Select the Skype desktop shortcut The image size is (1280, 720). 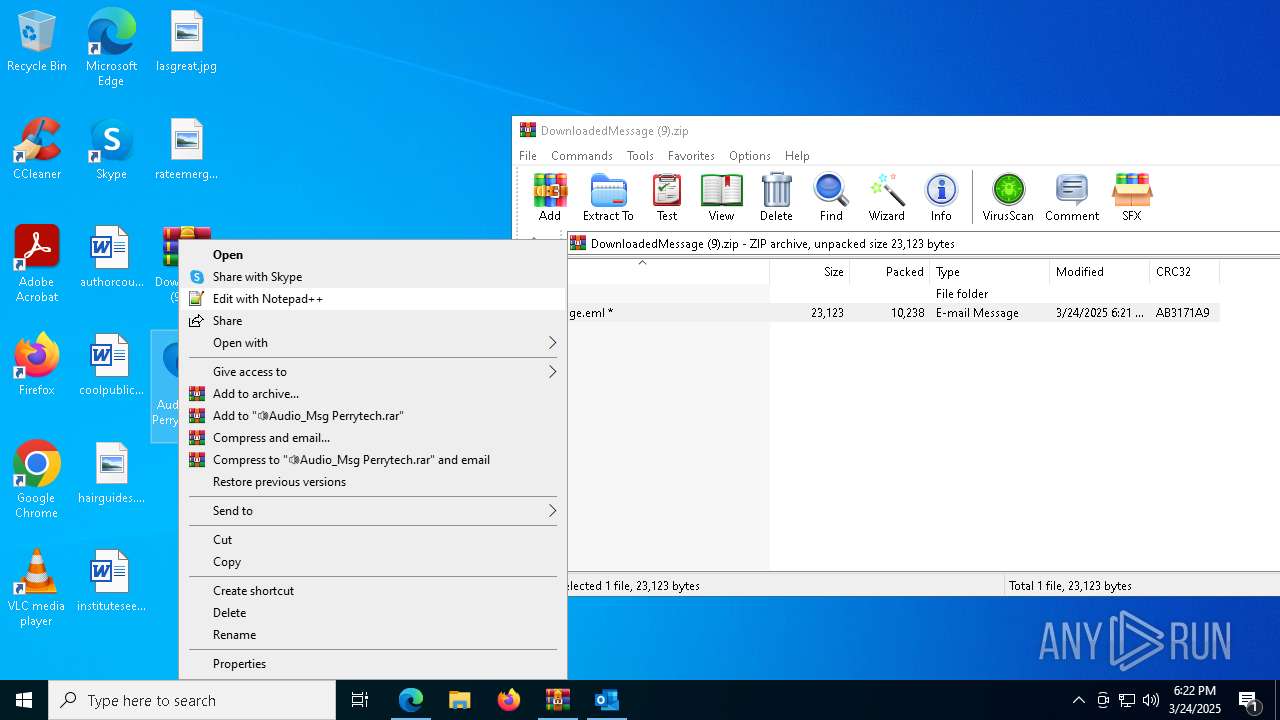click(x=111, y=150)
